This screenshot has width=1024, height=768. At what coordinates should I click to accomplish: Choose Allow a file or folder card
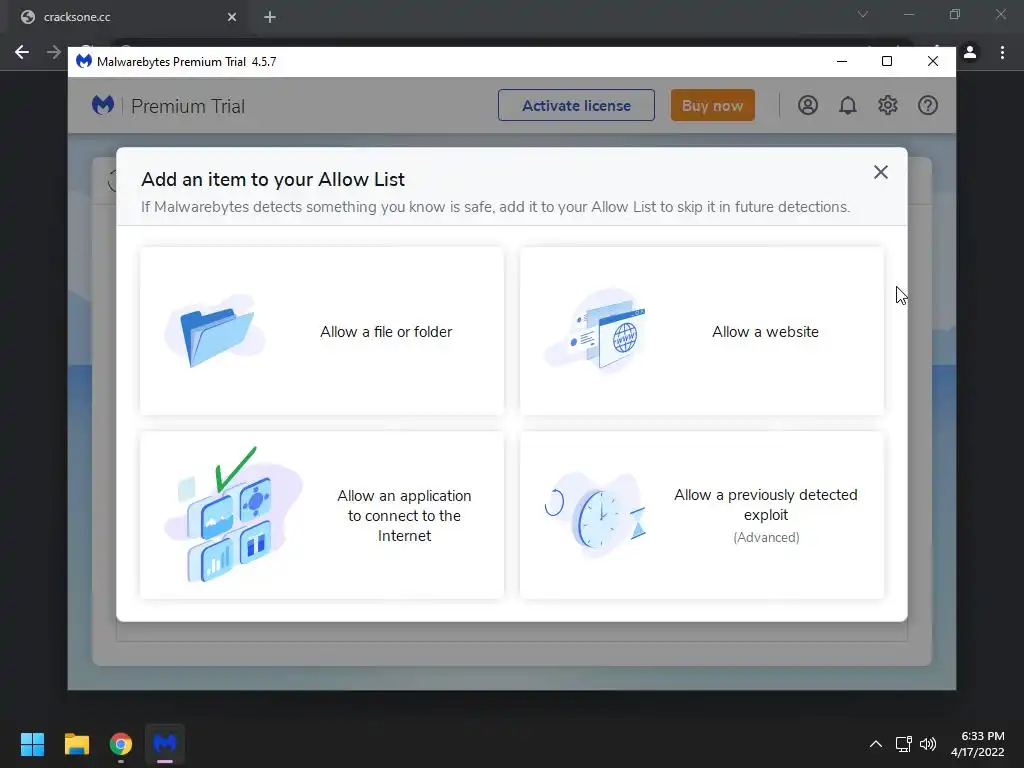point(322,331)
